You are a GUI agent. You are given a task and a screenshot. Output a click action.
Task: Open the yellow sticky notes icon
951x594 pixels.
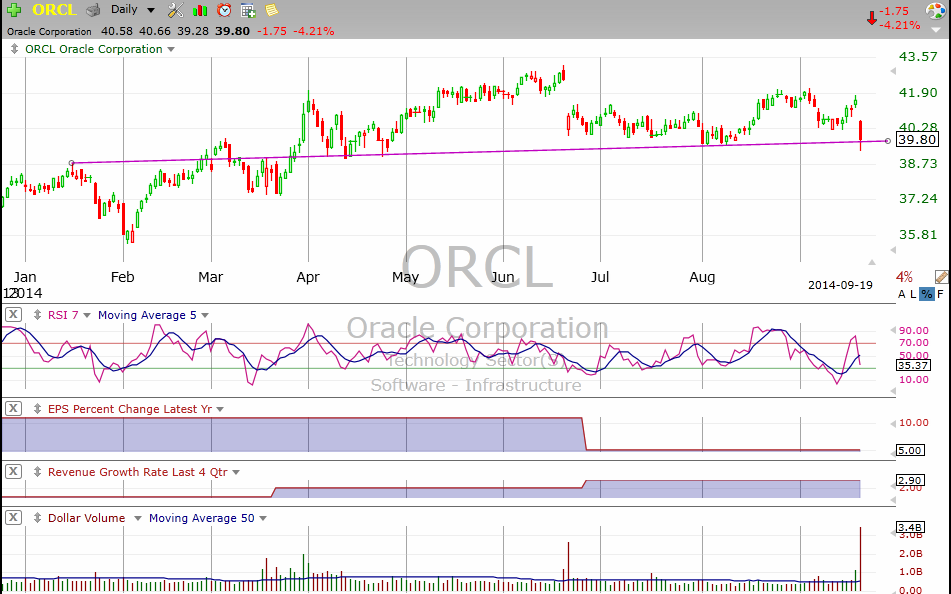point(271,10)
